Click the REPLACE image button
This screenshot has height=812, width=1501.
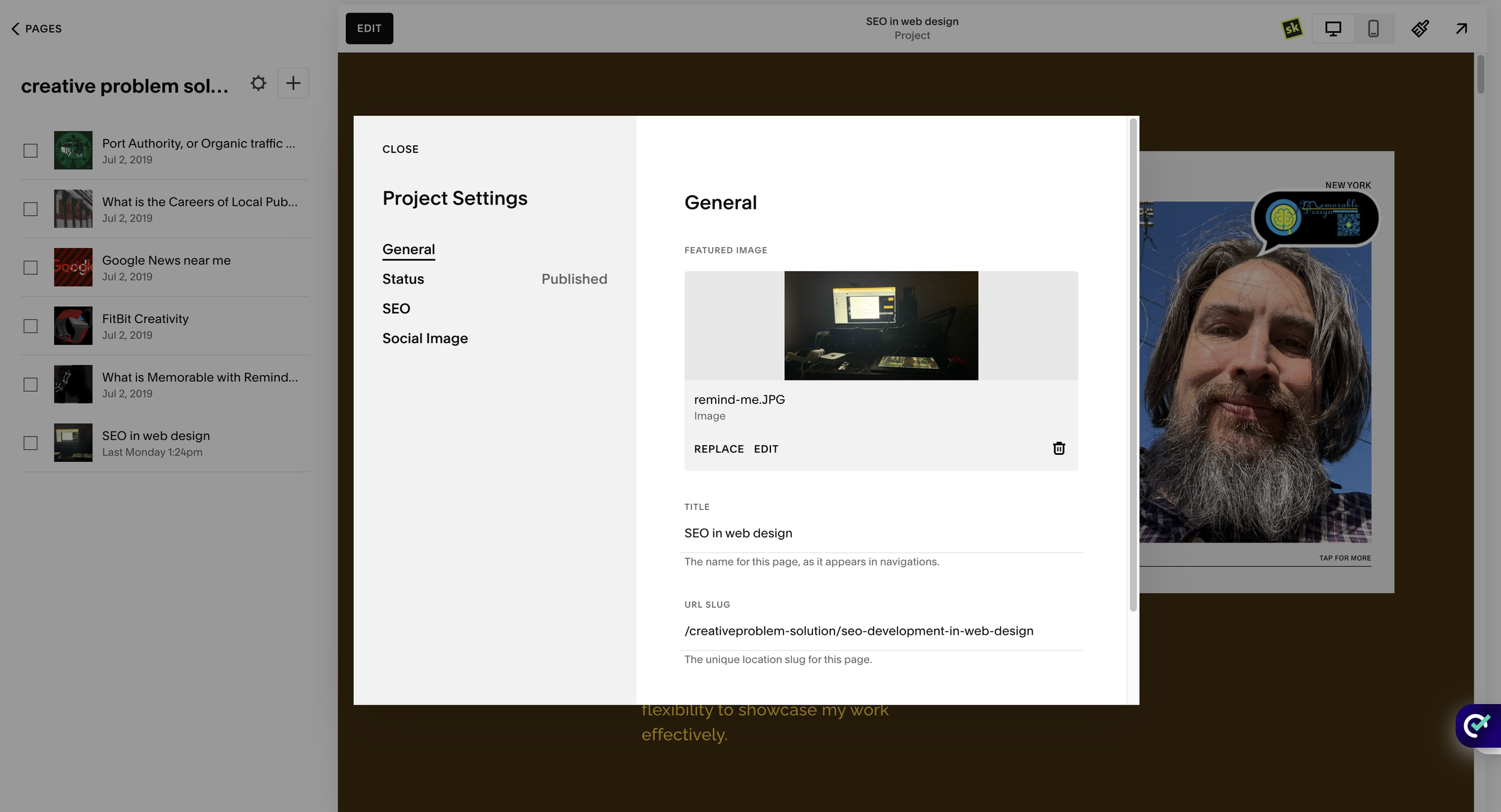pos(719,449)
